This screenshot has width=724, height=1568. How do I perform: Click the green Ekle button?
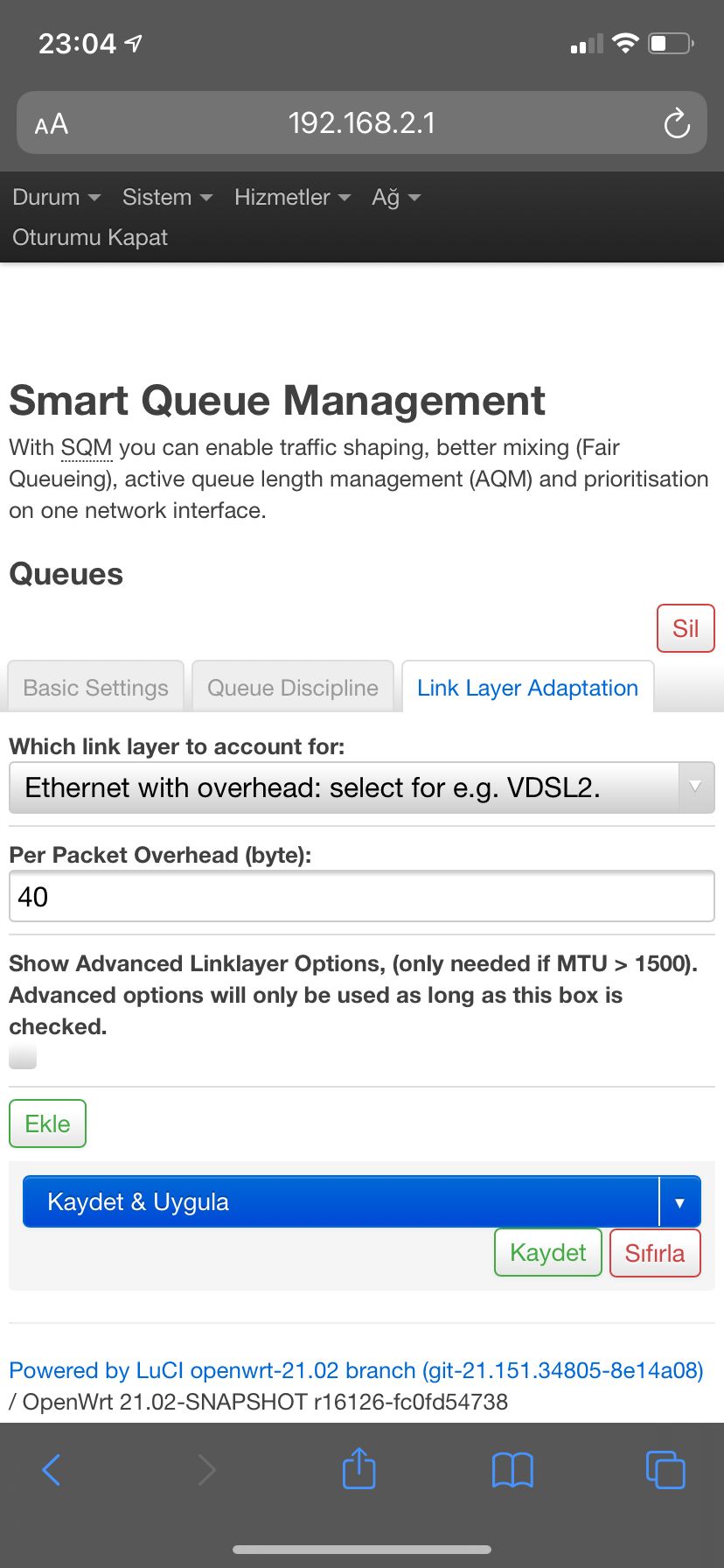click(x=47, y=1123)
